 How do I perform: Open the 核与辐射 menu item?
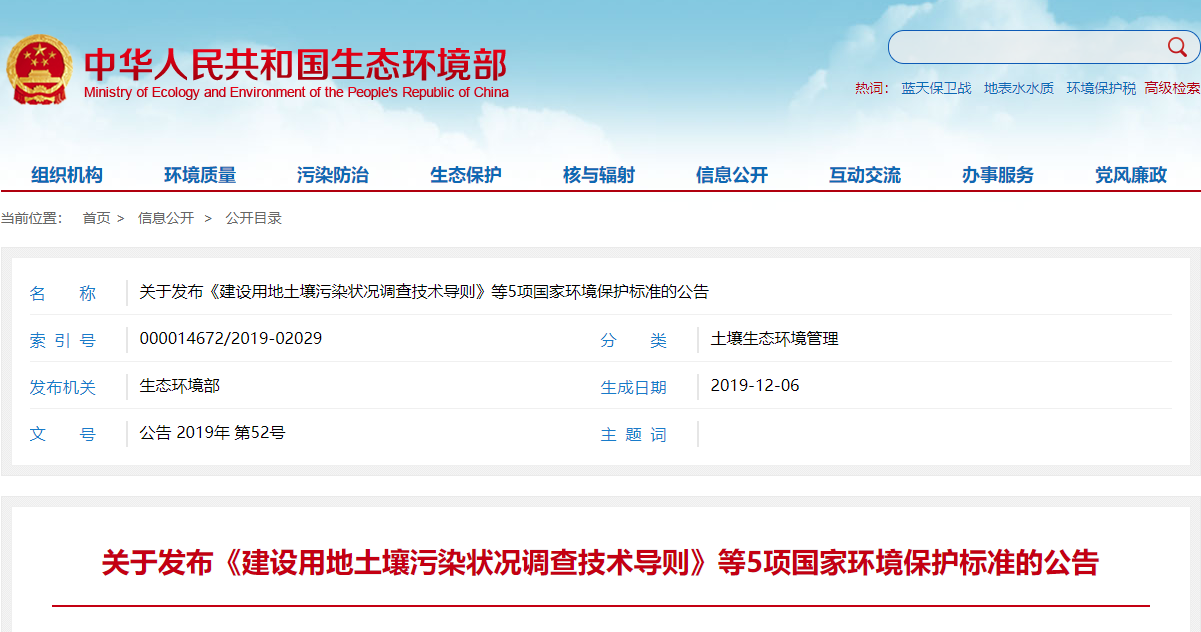click(599, 175)
